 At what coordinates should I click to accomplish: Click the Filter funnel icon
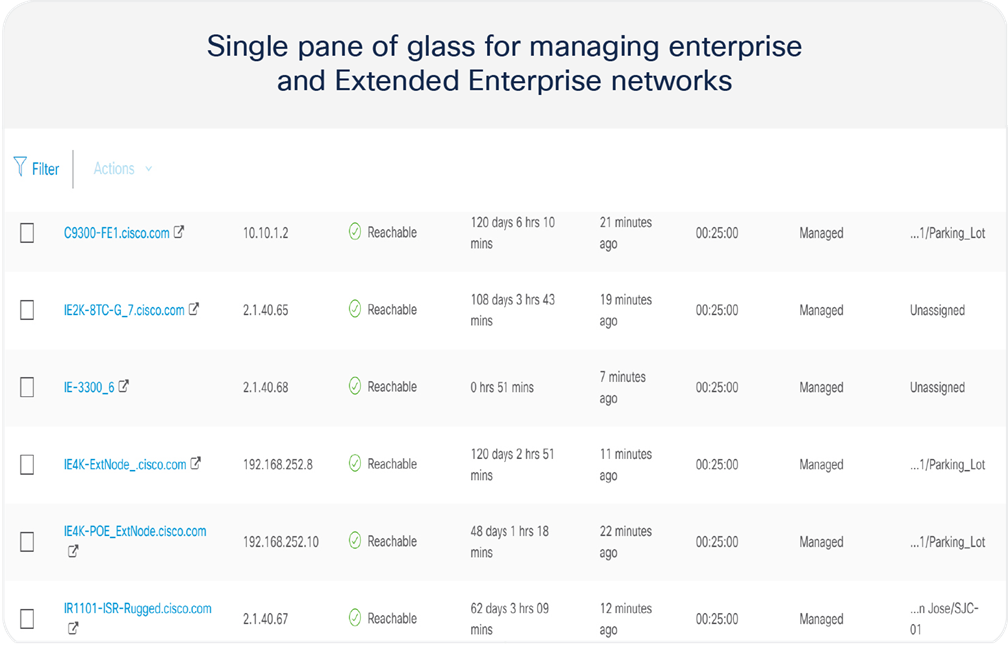(20, 166)
